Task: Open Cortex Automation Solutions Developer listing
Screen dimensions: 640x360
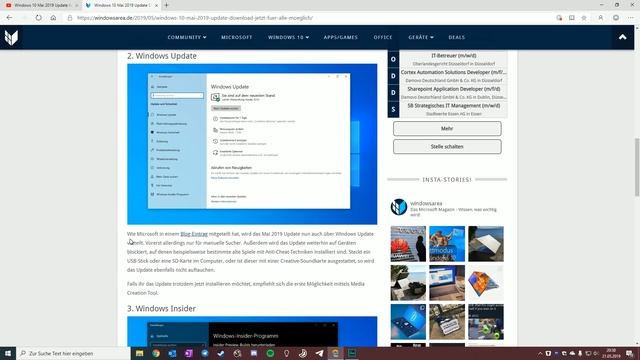Action: point(453,72)
